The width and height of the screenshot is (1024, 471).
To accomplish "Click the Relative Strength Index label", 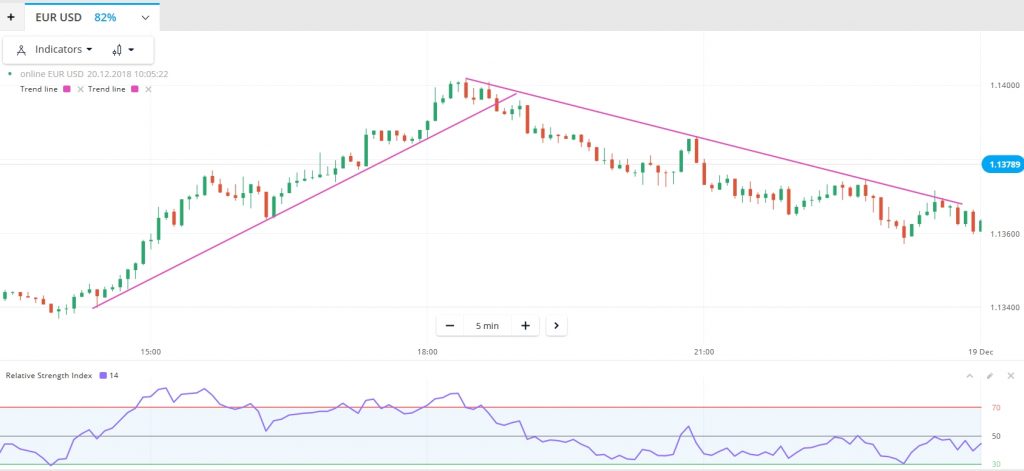I will point(48,375).
